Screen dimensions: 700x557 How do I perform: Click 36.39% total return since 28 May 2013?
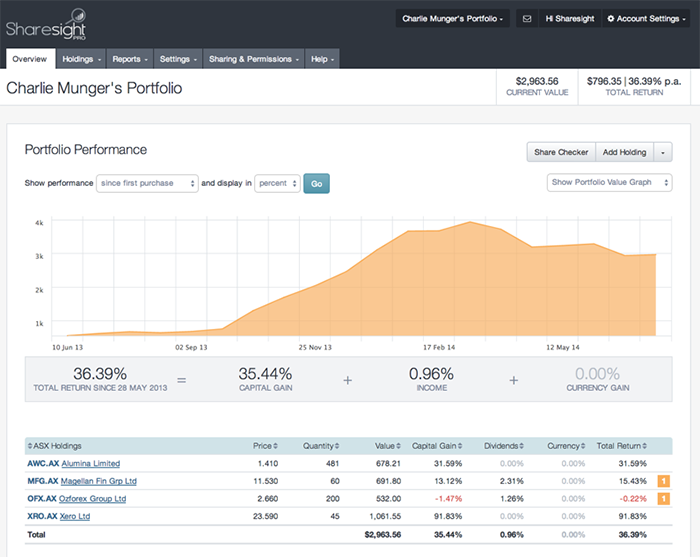100,374
